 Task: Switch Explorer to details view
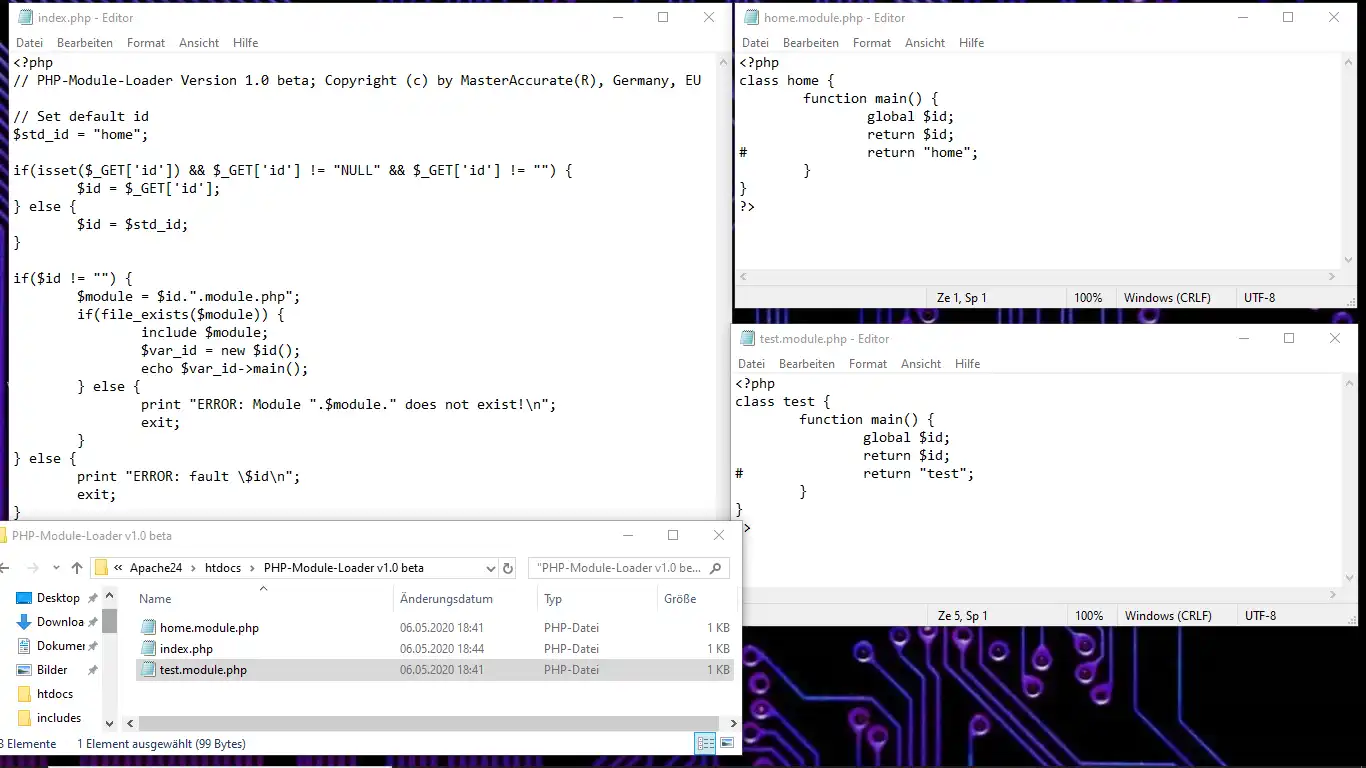click(x=706, y=743)
